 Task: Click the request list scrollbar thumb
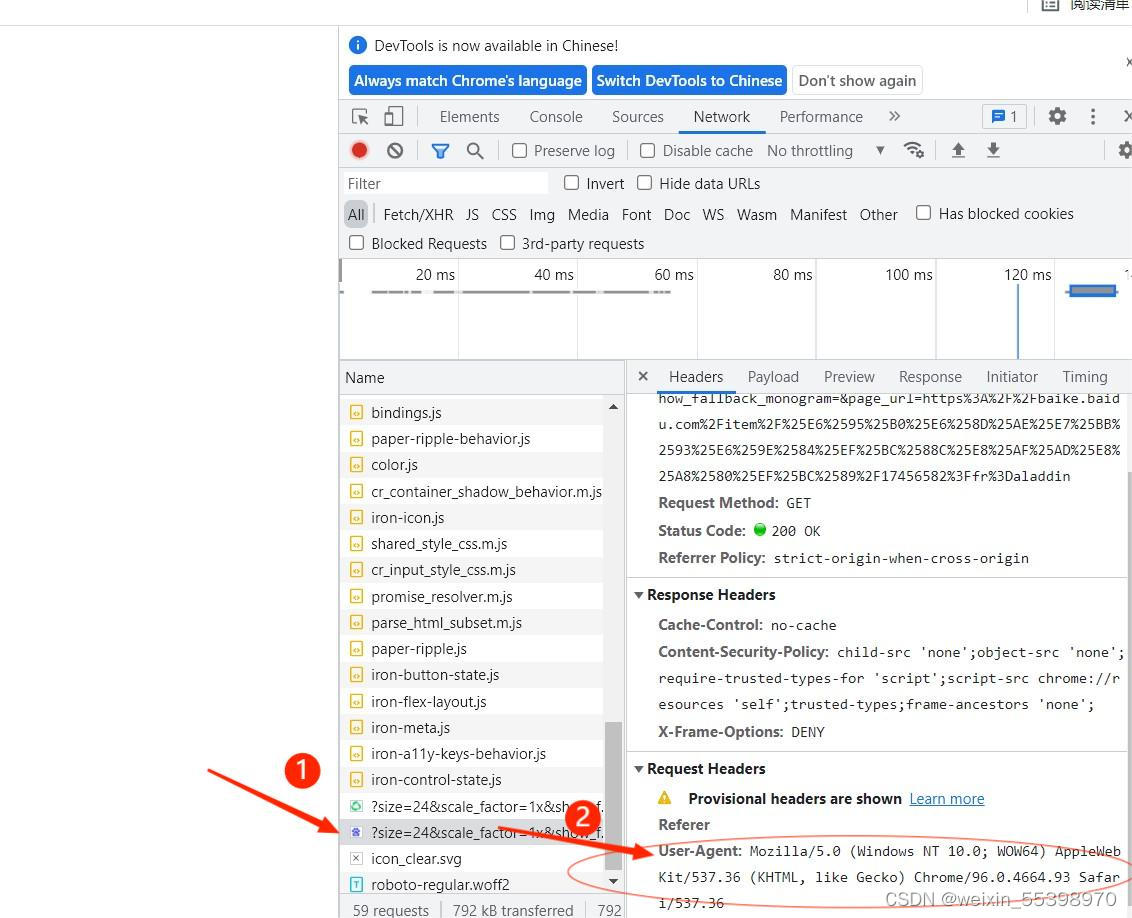tap(613, 795)
